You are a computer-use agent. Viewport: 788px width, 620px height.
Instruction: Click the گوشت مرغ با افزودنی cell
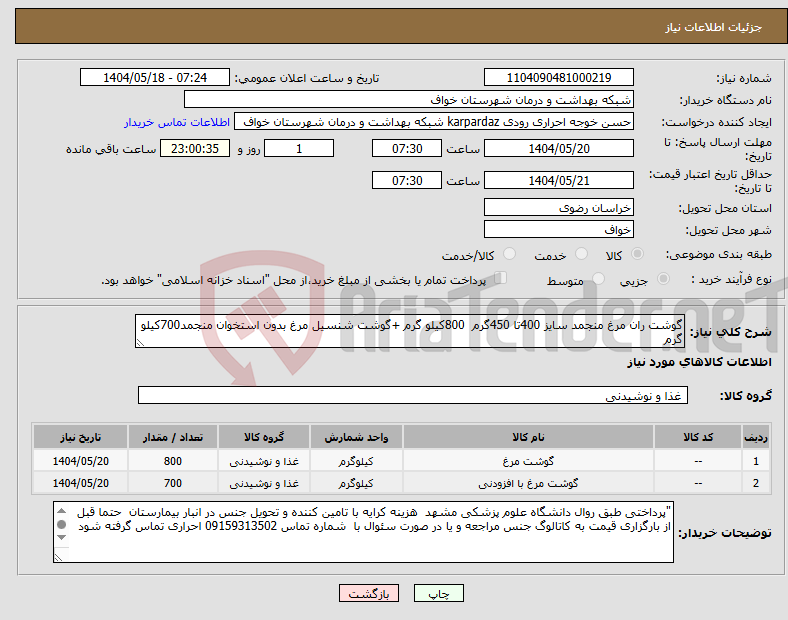click(x=528, y=483)
